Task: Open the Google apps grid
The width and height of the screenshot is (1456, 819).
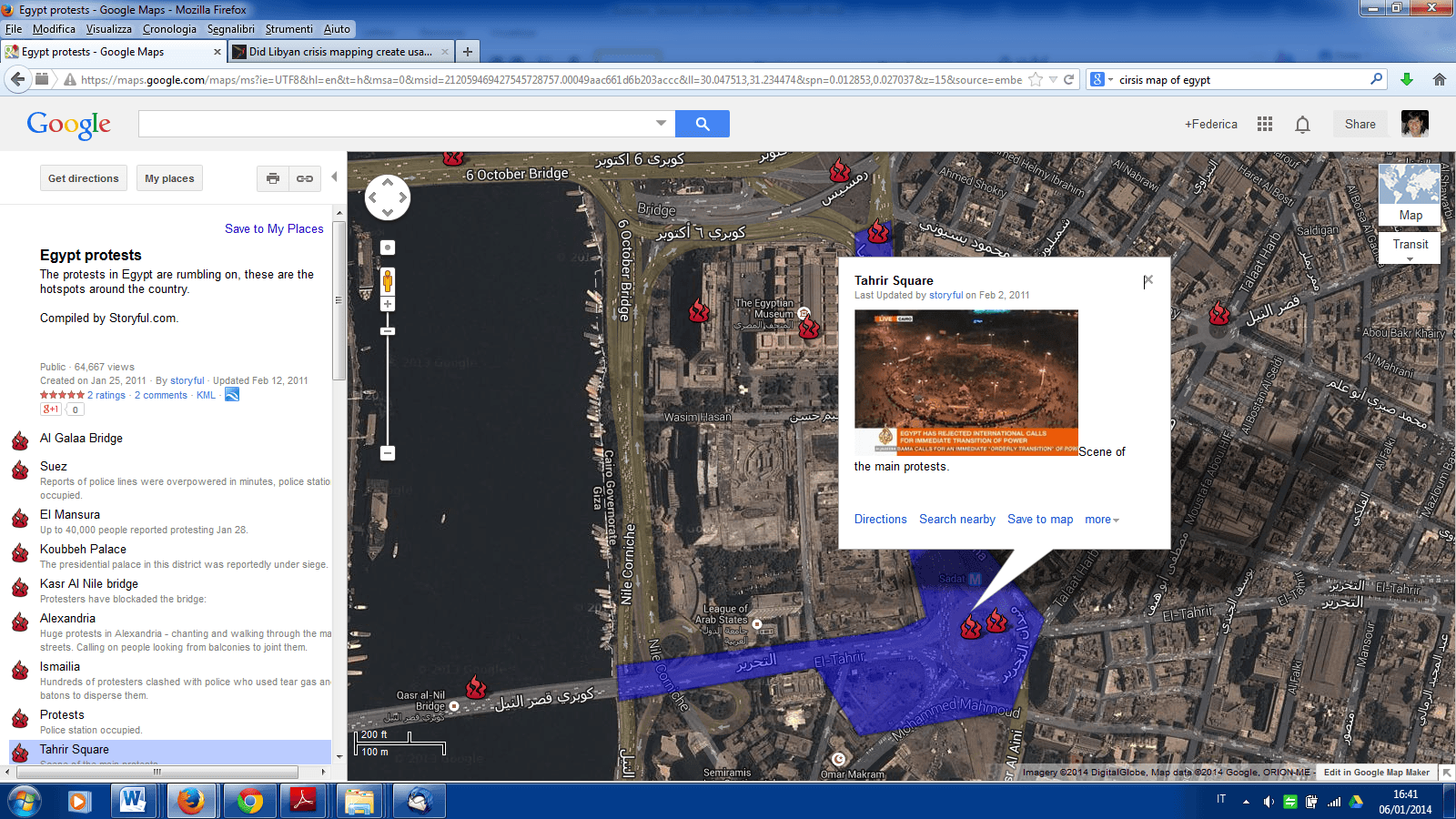Action: click(1264, 125)
